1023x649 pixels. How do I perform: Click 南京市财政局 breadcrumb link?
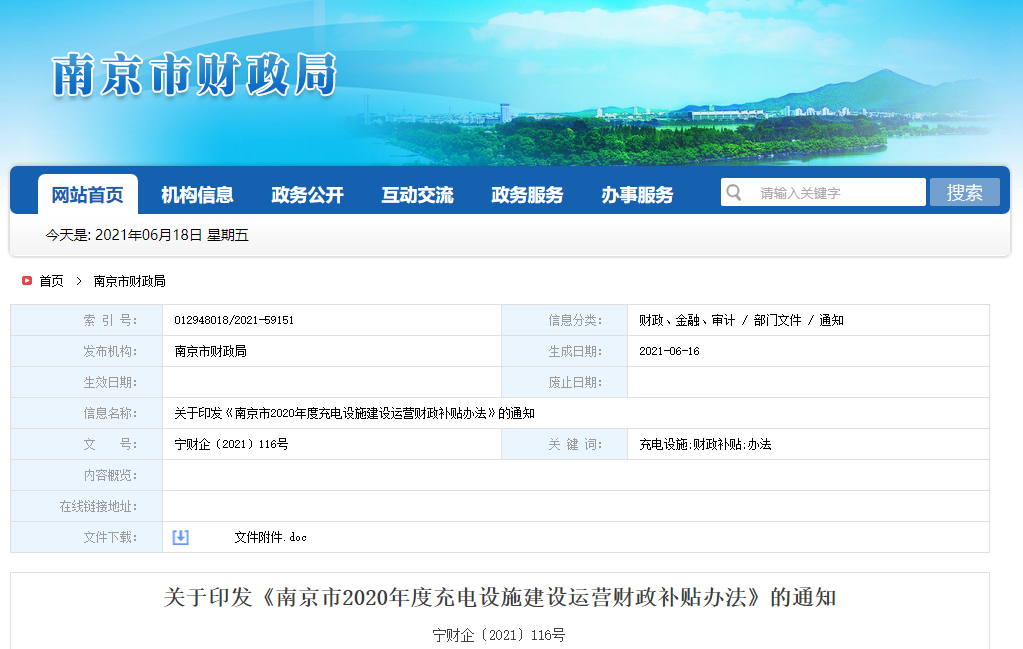[130, 281]
